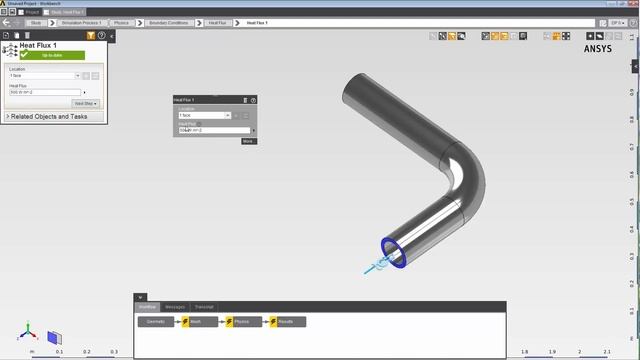Click the dark icon after the orange selection icon
640x360 pixels.
coord(461,36)
